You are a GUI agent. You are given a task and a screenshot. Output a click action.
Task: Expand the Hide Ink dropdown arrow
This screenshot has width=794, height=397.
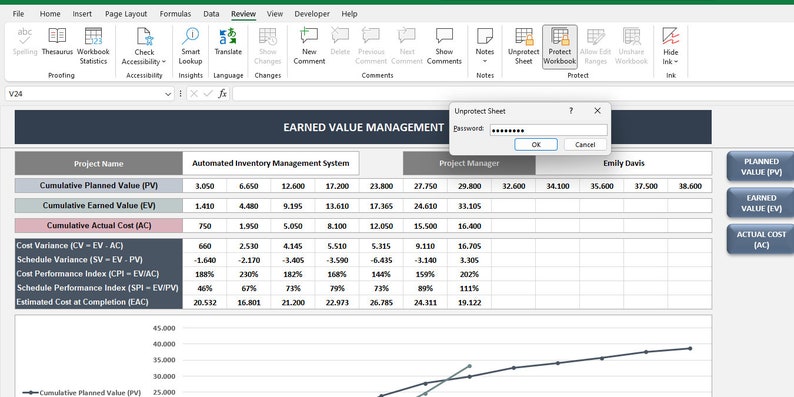[676, 62]
